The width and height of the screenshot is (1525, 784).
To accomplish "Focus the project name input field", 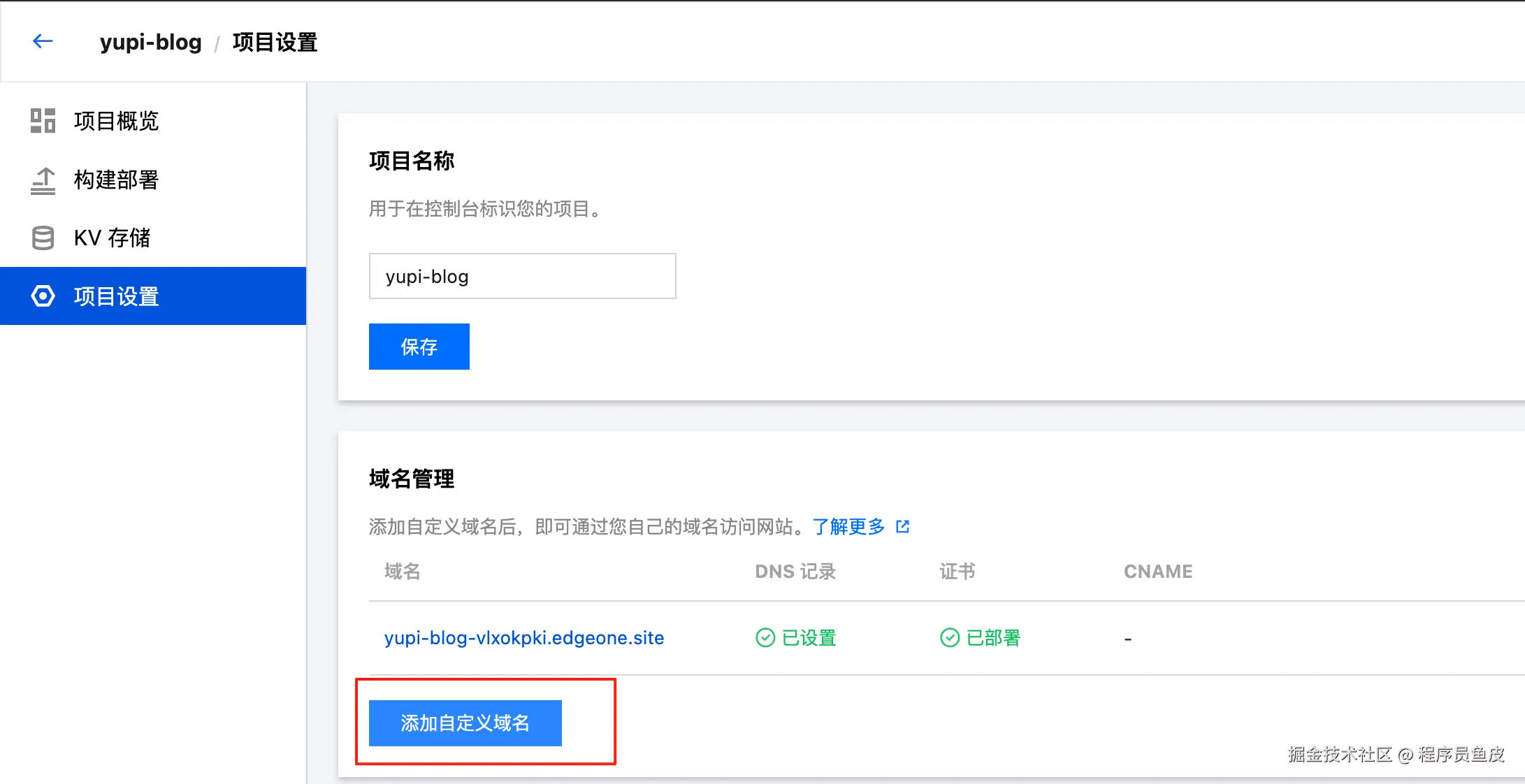I will point(522,276).
